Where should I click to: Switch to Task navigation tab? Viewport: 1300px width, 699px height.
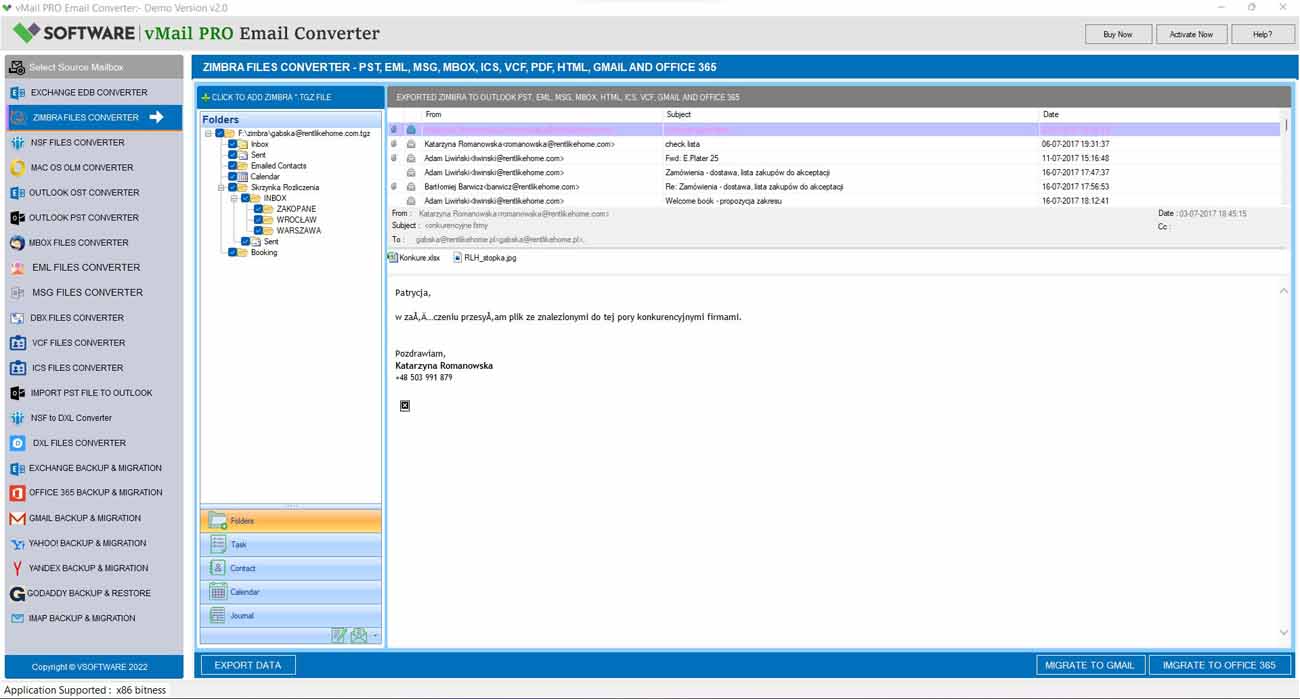pos(291,545)
